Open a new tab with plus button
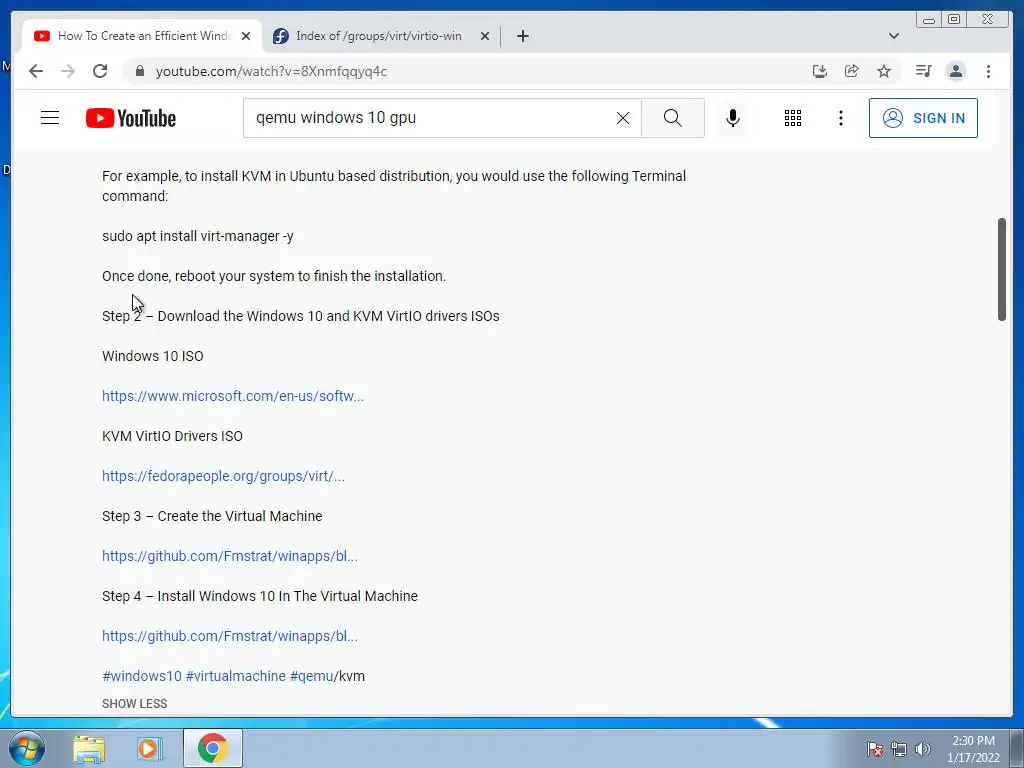This screenshot has width=1024, height=768. tap(522, 36)
